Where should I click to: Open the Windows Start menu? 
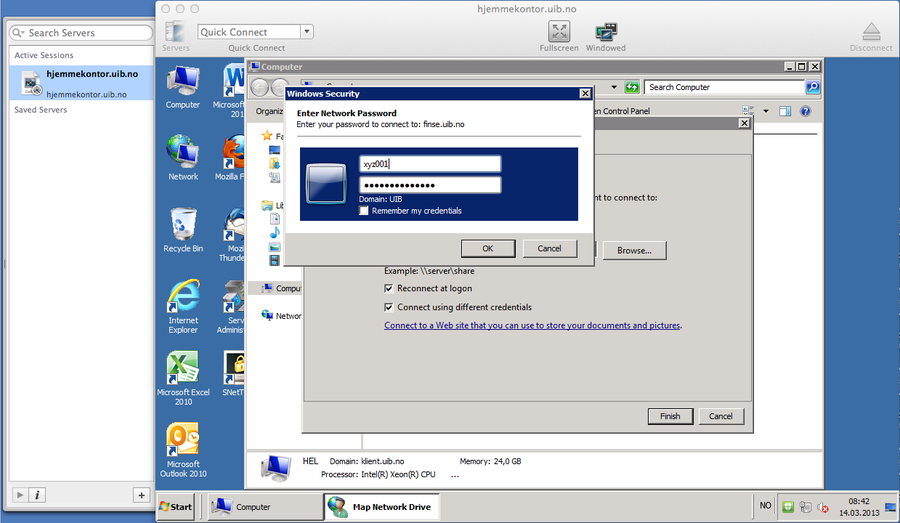176,507
